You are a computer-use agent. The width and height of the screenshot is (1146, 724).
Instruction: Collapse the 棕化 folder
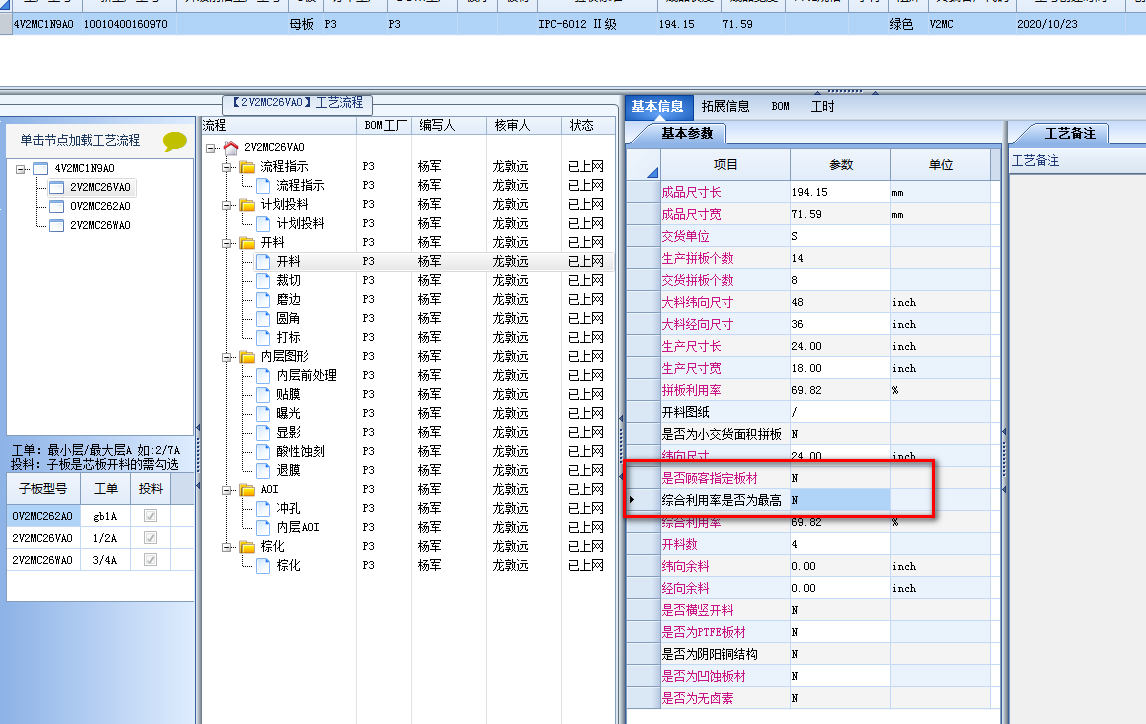(x=227, y=547)
